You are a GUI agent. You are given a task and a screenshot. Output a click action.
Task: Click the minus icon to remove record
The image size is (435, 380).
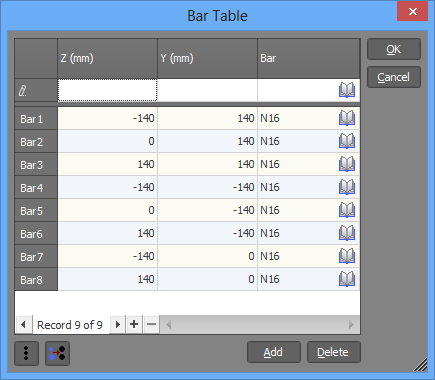coord(151,324)
